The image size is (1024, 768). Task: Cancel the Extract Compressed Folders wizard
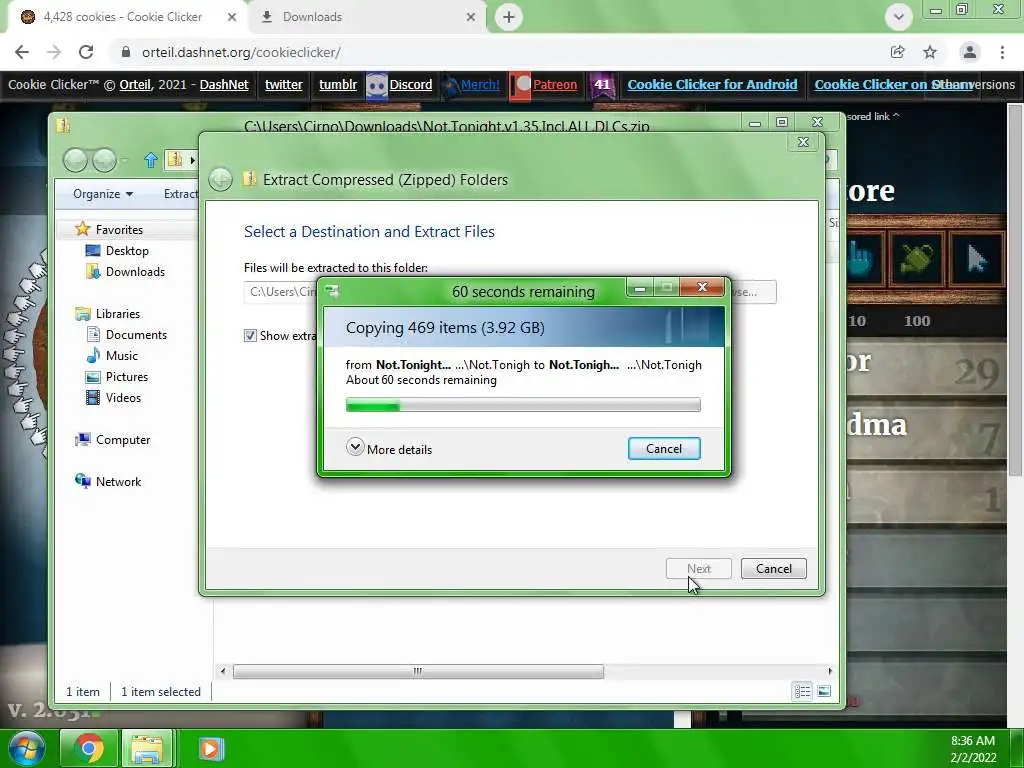(x=773, y=568)
